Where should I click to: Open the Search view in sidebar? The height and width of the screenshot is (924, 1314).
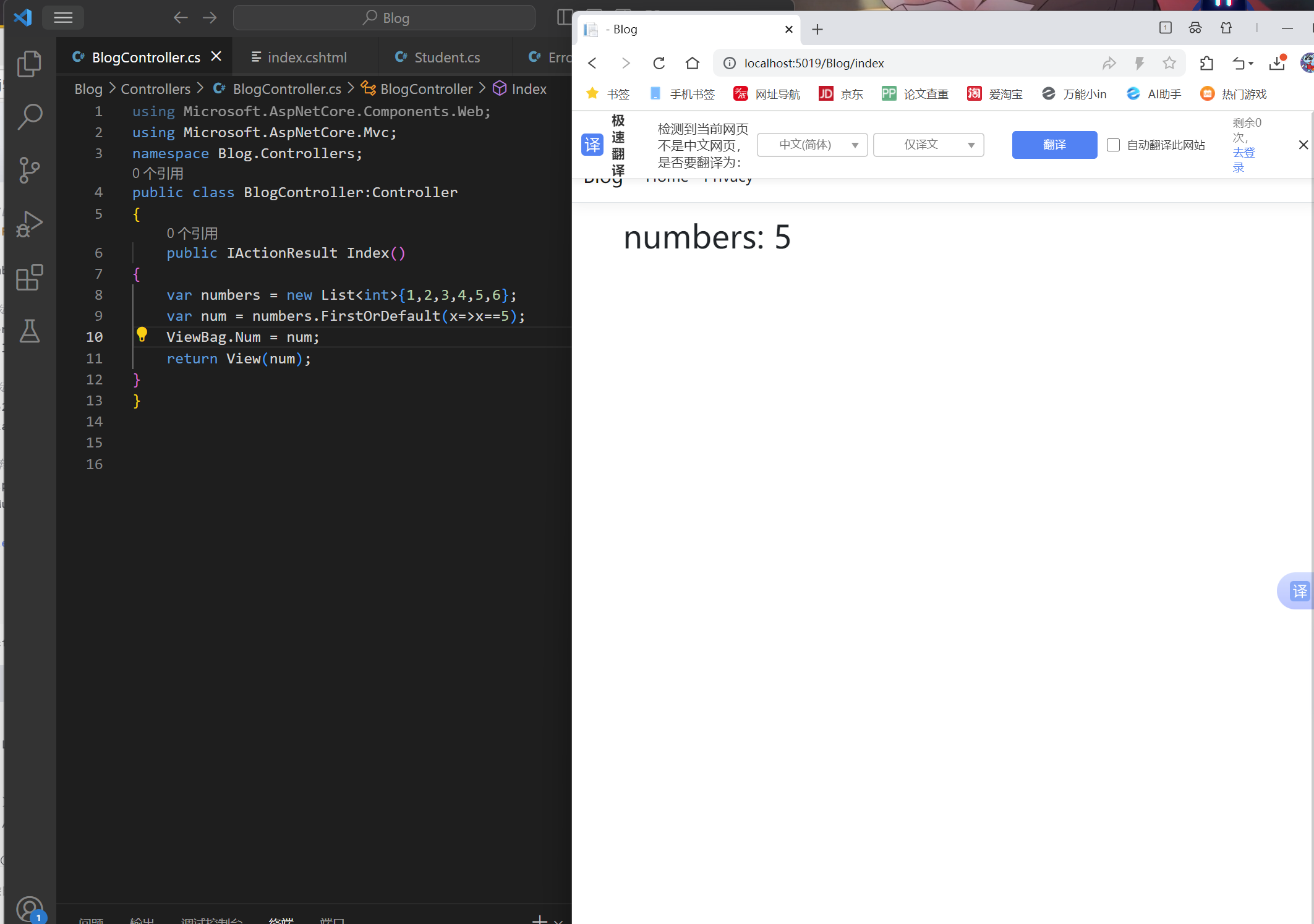point(29,116)
